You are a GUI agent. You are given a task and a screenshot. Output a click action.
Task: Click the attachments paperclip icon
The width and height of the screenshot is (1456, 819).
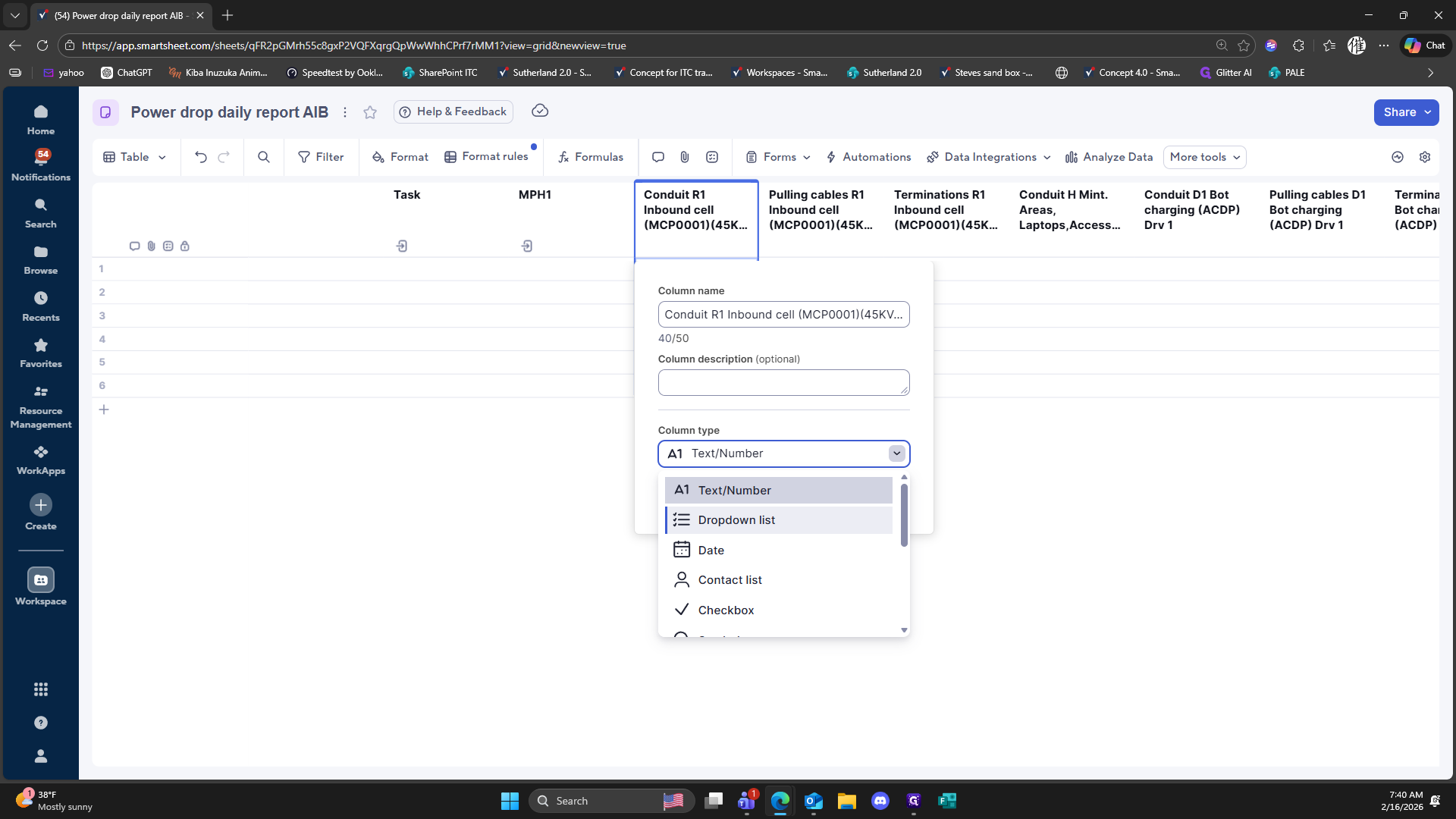point(685,157)
